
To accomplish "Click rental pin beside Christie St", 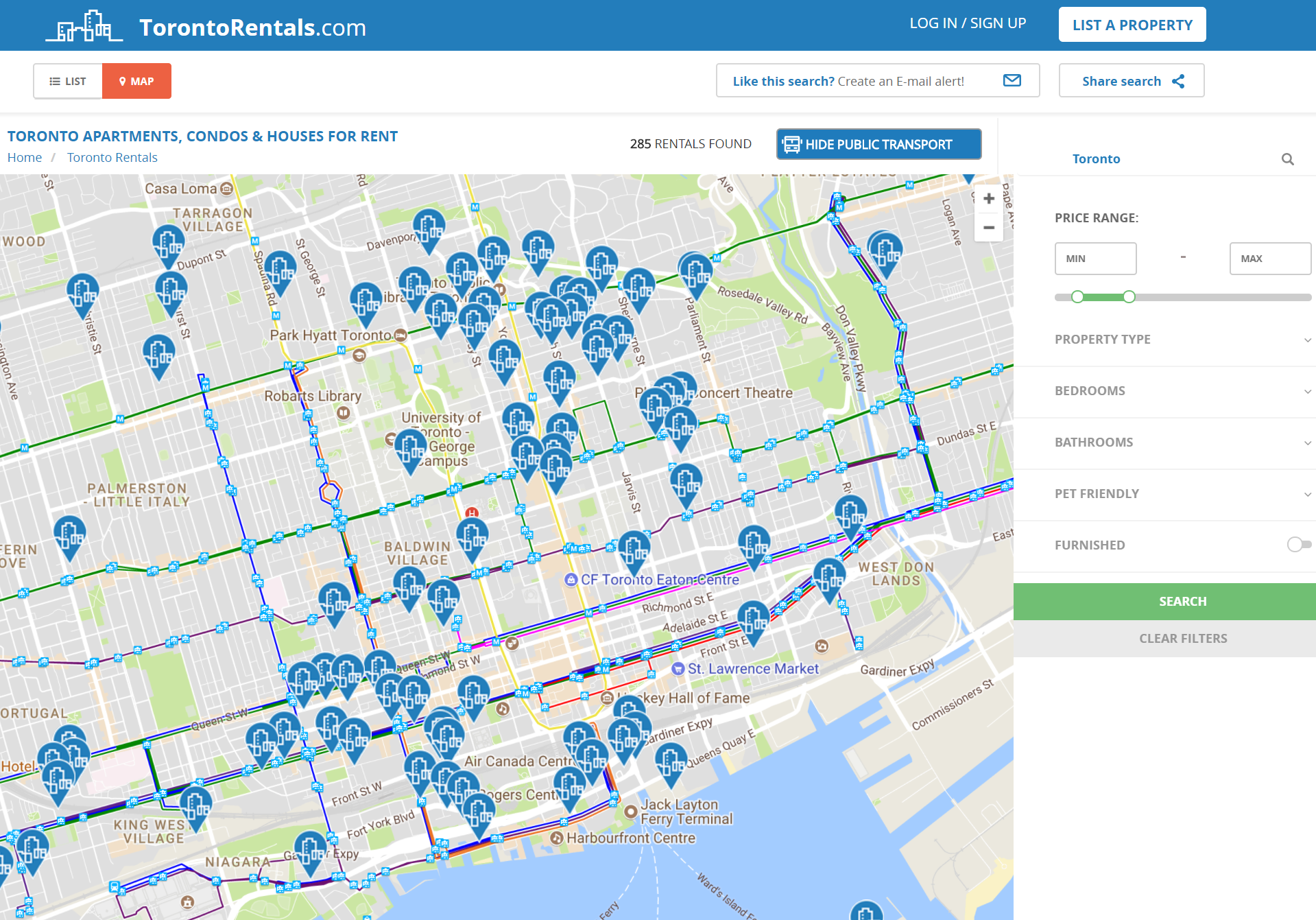I will [82, 294].
